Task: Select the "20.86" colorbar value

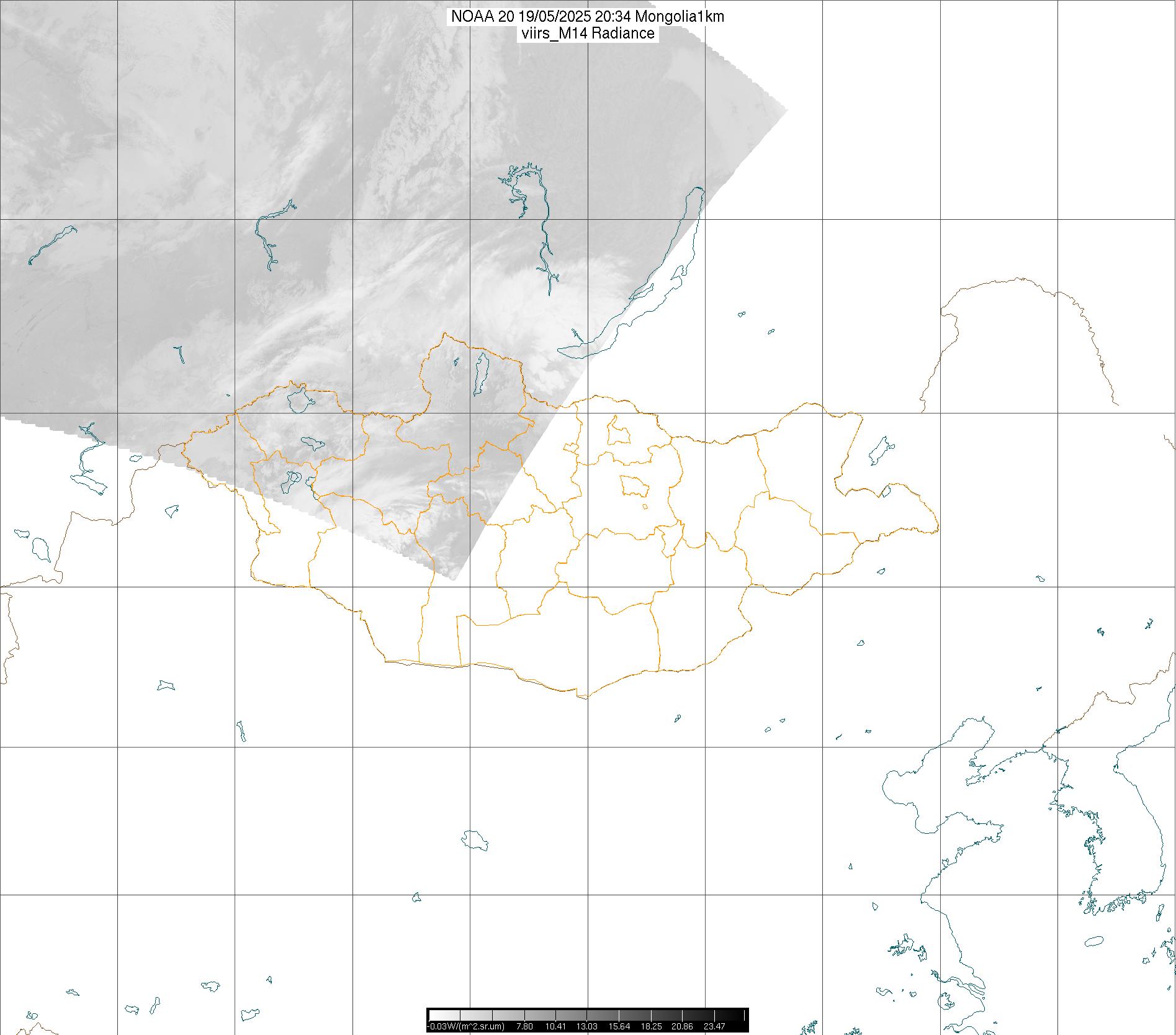Action: [683, 1027]
